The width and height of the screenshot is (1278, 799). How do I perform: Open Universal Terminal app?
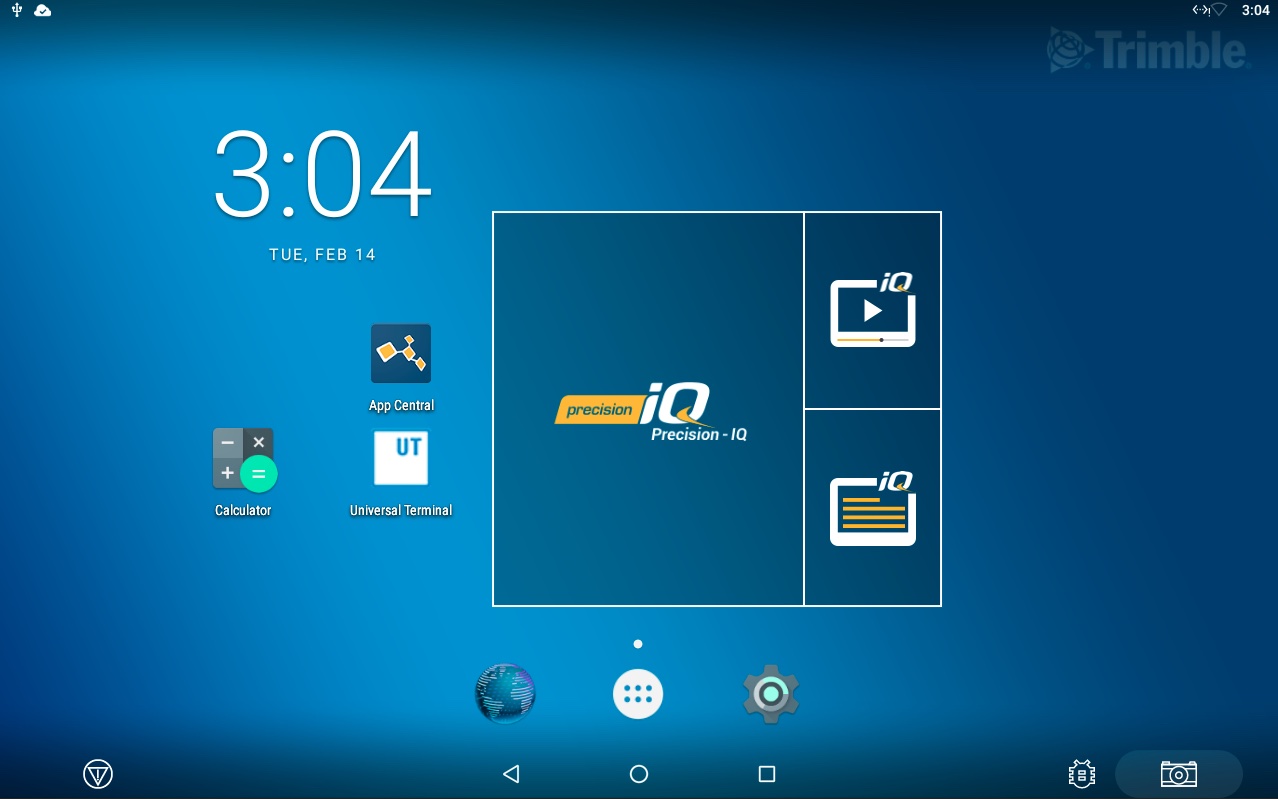point(400,459)
